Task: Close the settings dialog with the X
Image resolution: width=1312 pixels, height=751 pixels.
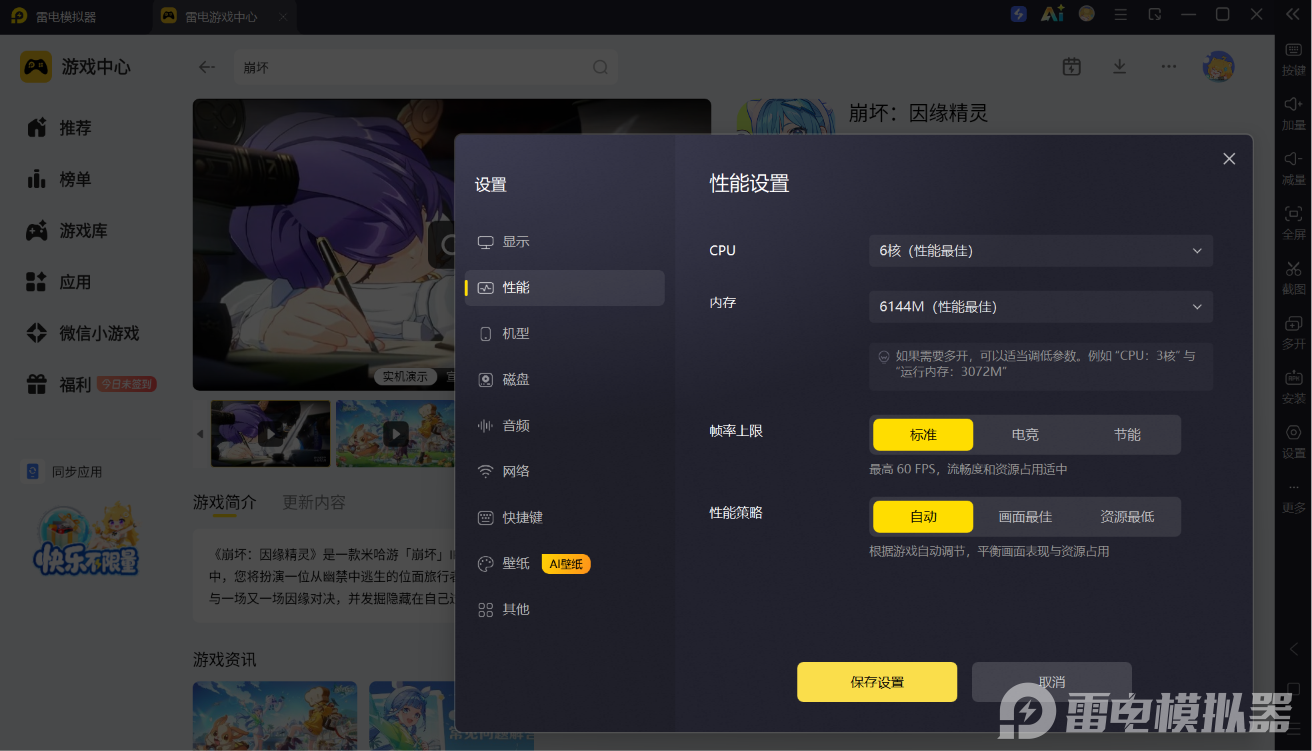Action: 1229,159
